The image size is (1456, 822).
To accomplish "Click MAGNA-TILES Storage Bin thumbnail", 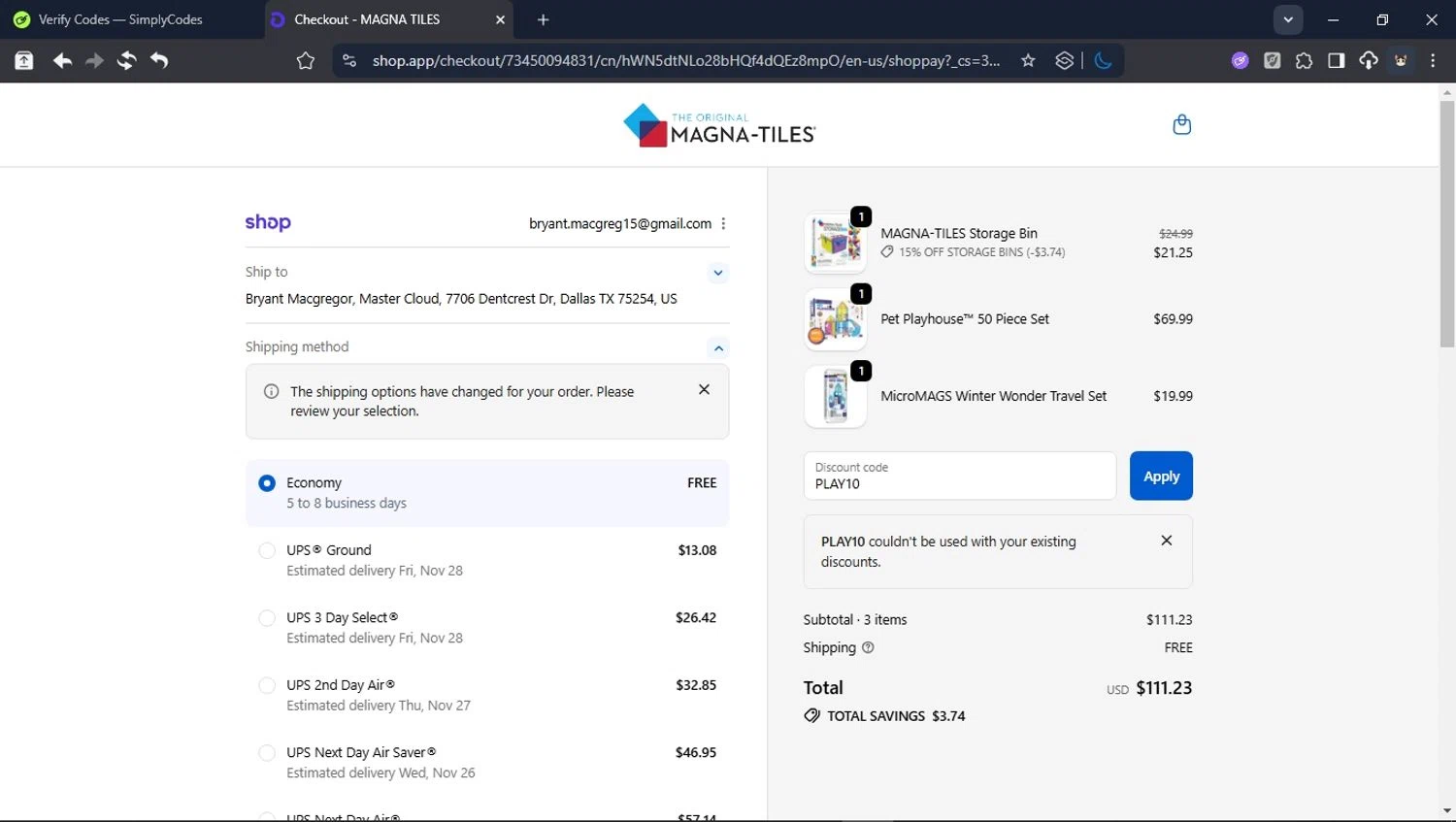I will 835,243.
